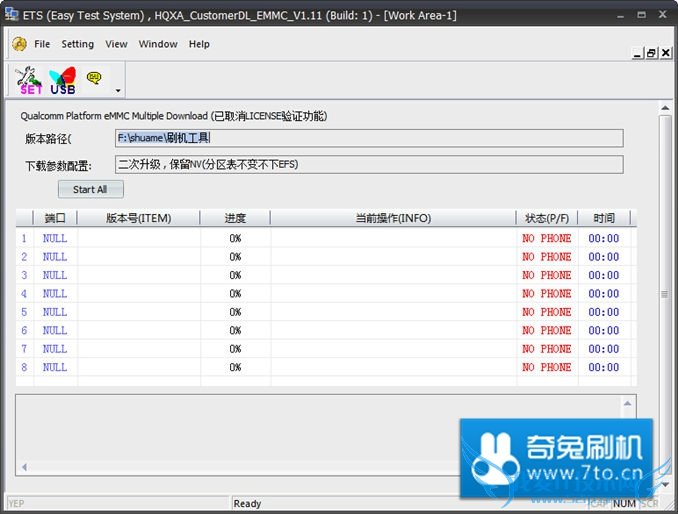Select NULL port in row 6

[x=55, y=330]
